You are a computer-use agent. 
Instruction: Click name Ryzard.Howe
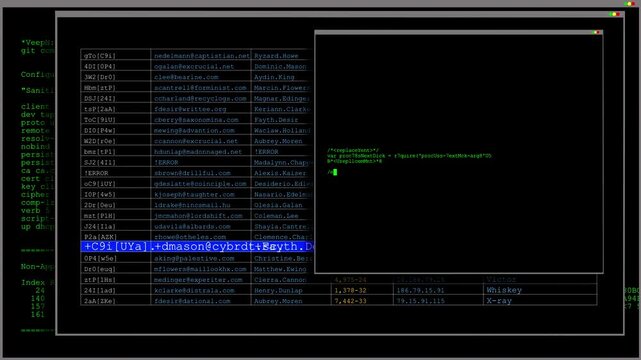[x=276, y=56]
